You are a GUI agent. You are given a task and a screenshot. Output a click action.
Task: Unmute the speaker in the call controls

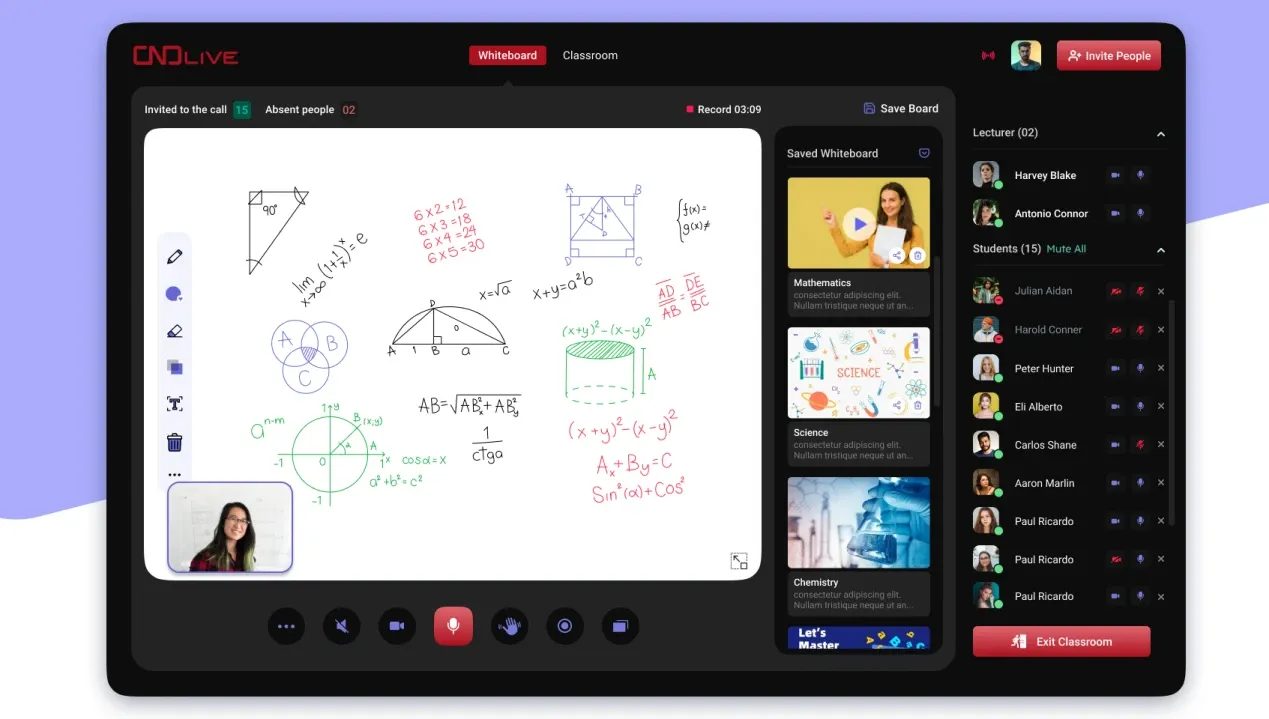(x=341, y=626)
